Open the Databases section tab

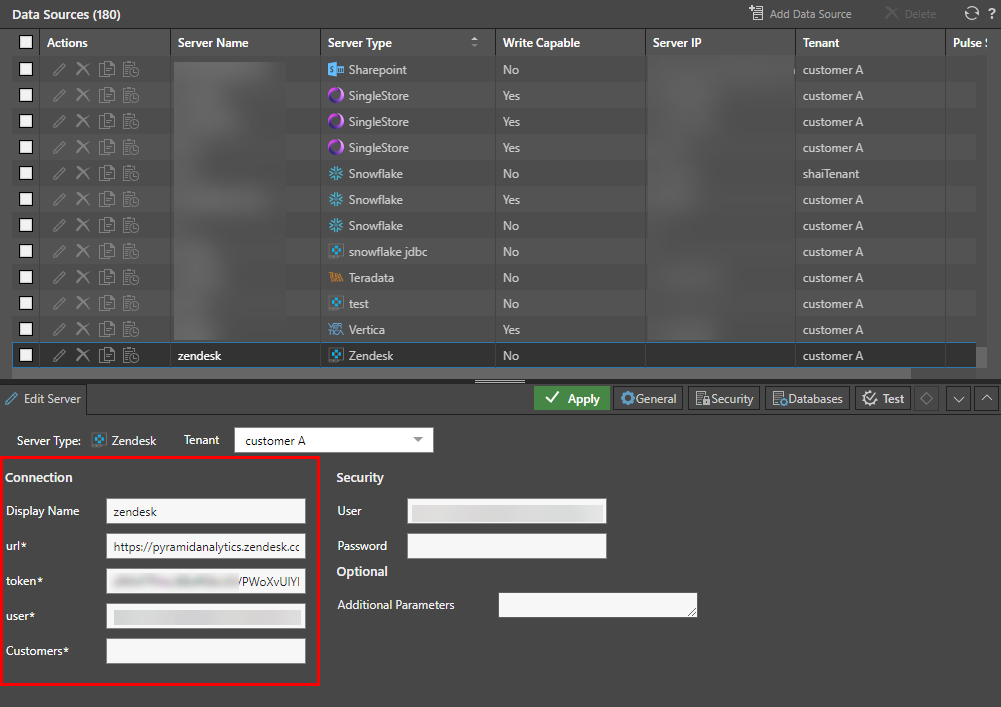(x=807, y=399)
